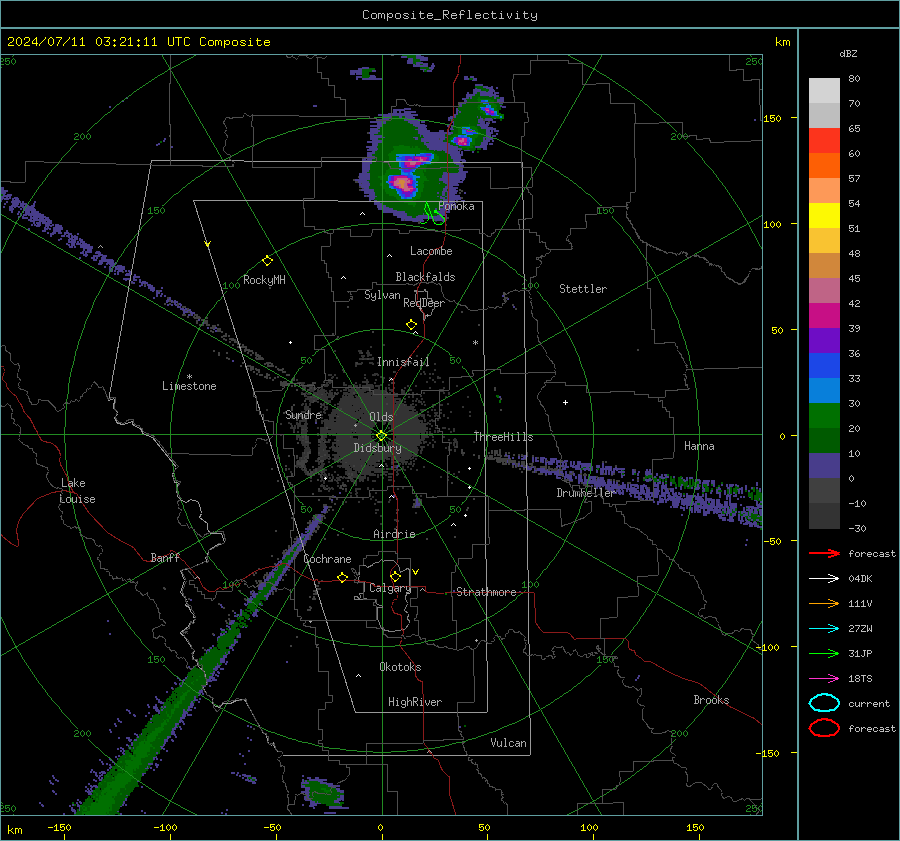The image size is (900, 841).
Task: Select the Brooks label
Action: (711, 700)
